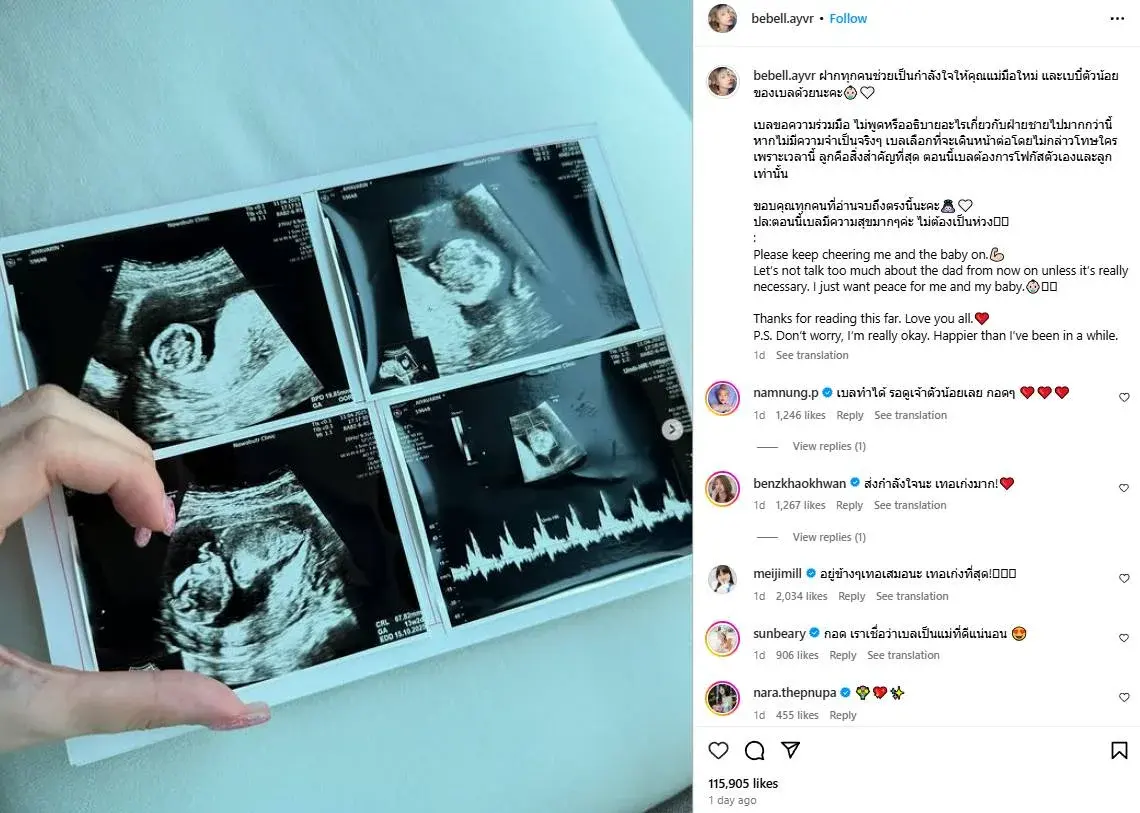This screenshot has height=813, width=1140.
Task: Expand replies under benzkhaokhwan's comment
Action: click(x=829, y=537)
